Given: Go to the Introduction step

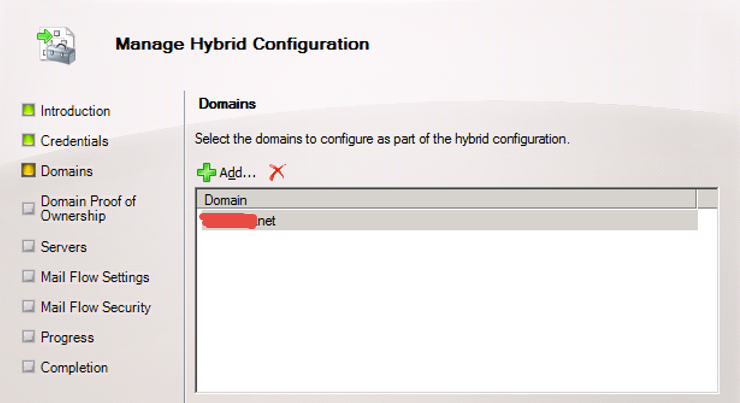Looking at the screenshot, I should point(75,111).
